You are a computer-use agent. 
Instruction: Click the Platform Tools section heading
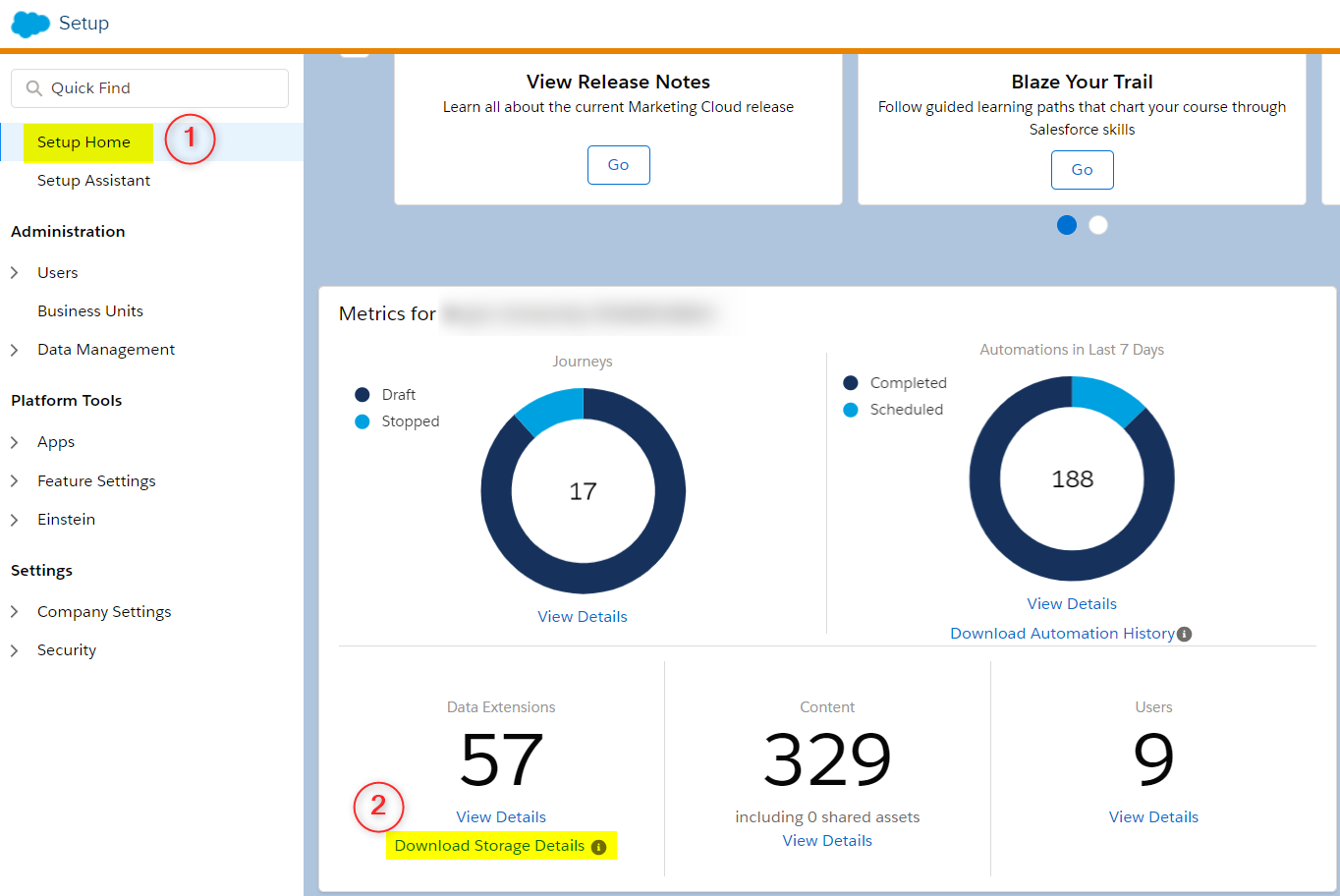(x=66, y=401)
